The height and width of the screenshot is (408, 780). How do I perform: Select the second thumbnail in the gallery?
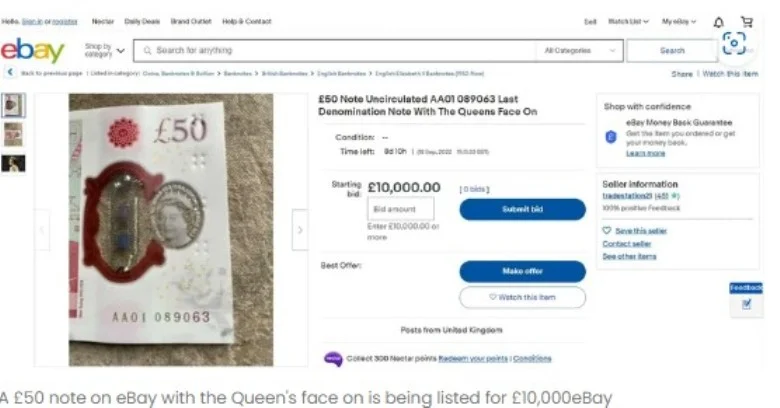tap(13, 134)
